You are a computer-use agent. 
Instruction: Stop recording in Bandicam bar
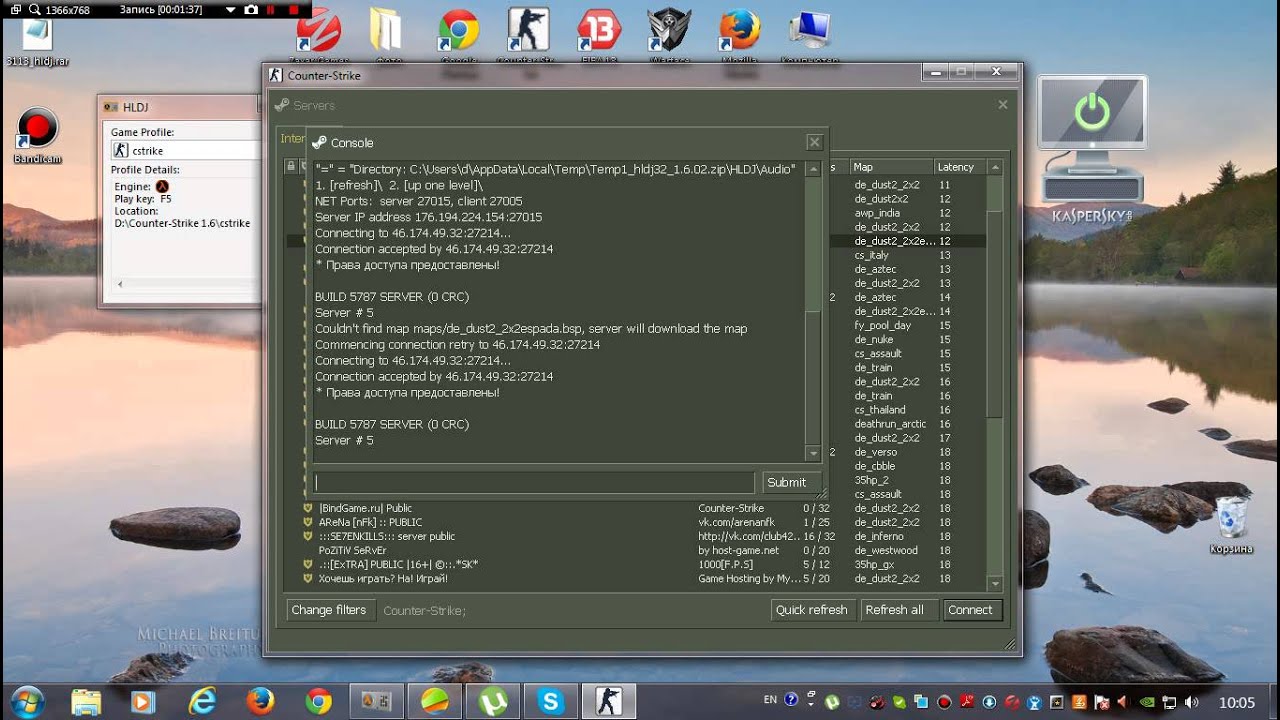click(294, 9)
